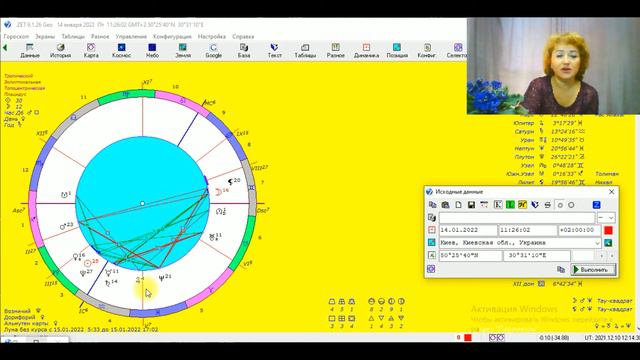Click the blank new document icon in dialog
This screenshot has height=360, width=640.
pyautogui.click(x=458, y=205)
